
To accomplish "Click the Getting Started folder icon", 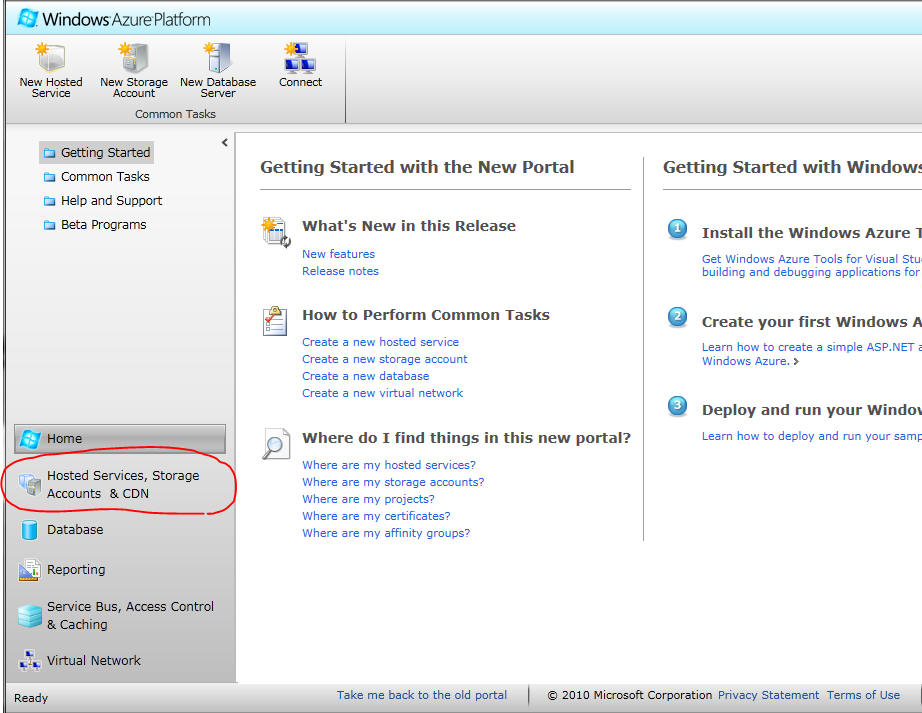I will pos(49,153).
